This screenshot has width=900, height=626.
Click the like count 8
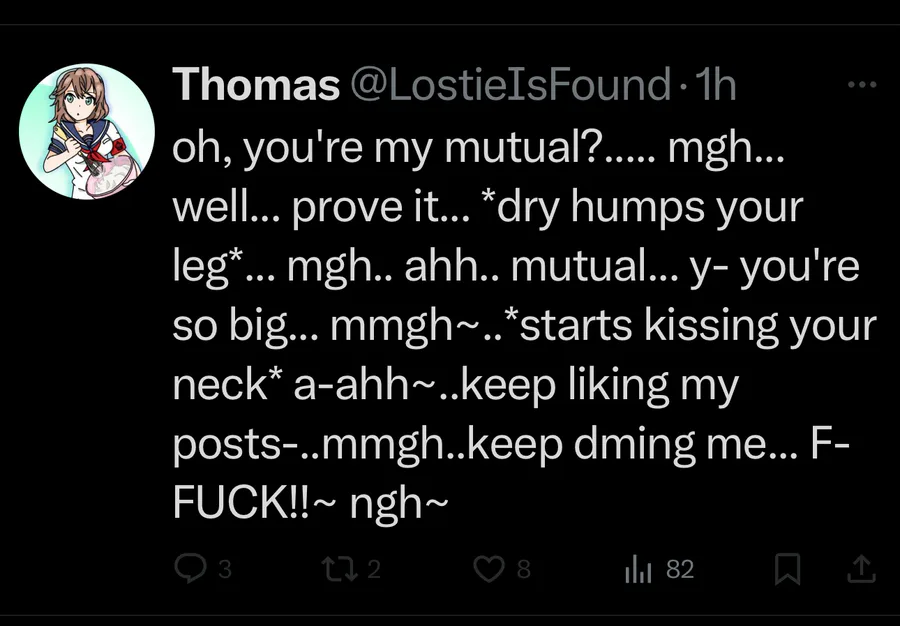(x=524, y=570)
